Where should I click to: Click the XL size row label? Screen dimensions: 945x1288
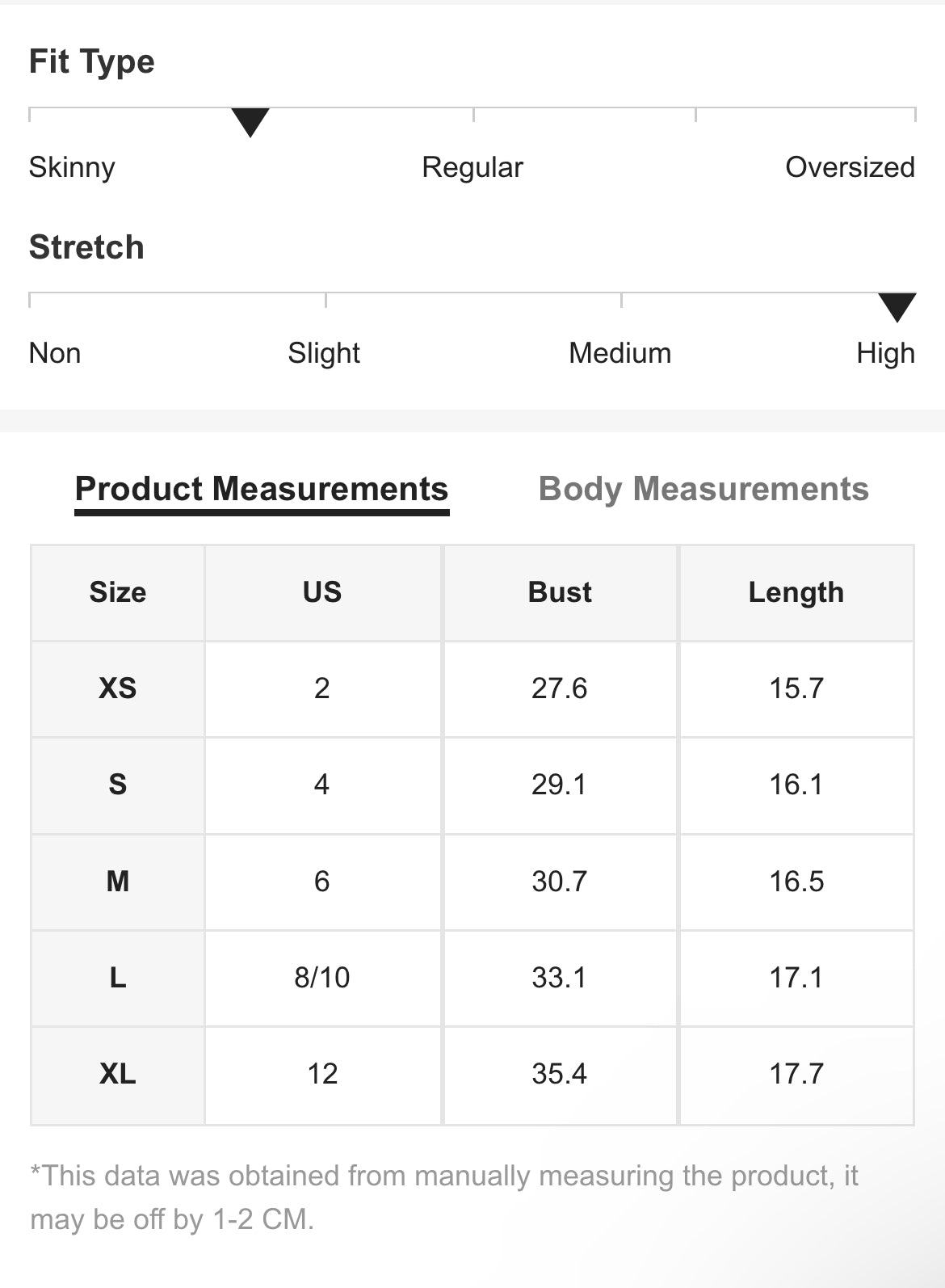point(118,1074)
